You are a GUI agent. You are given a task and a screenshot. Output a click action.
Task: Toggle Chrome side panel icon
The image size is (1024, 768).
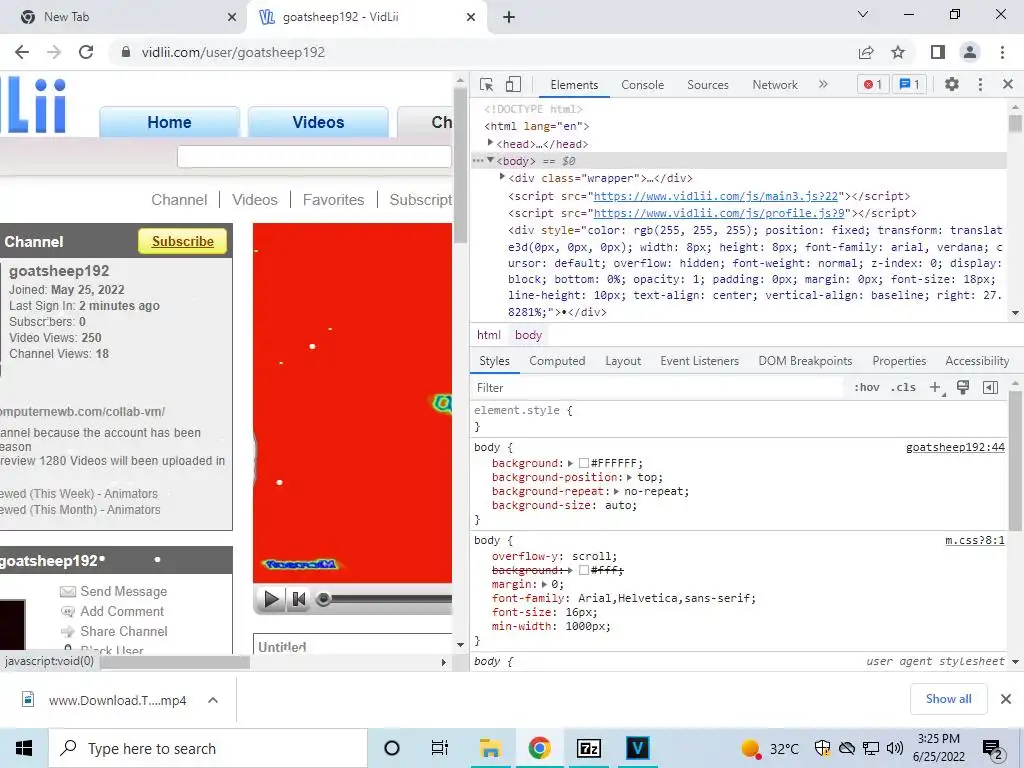click(938, 52)
